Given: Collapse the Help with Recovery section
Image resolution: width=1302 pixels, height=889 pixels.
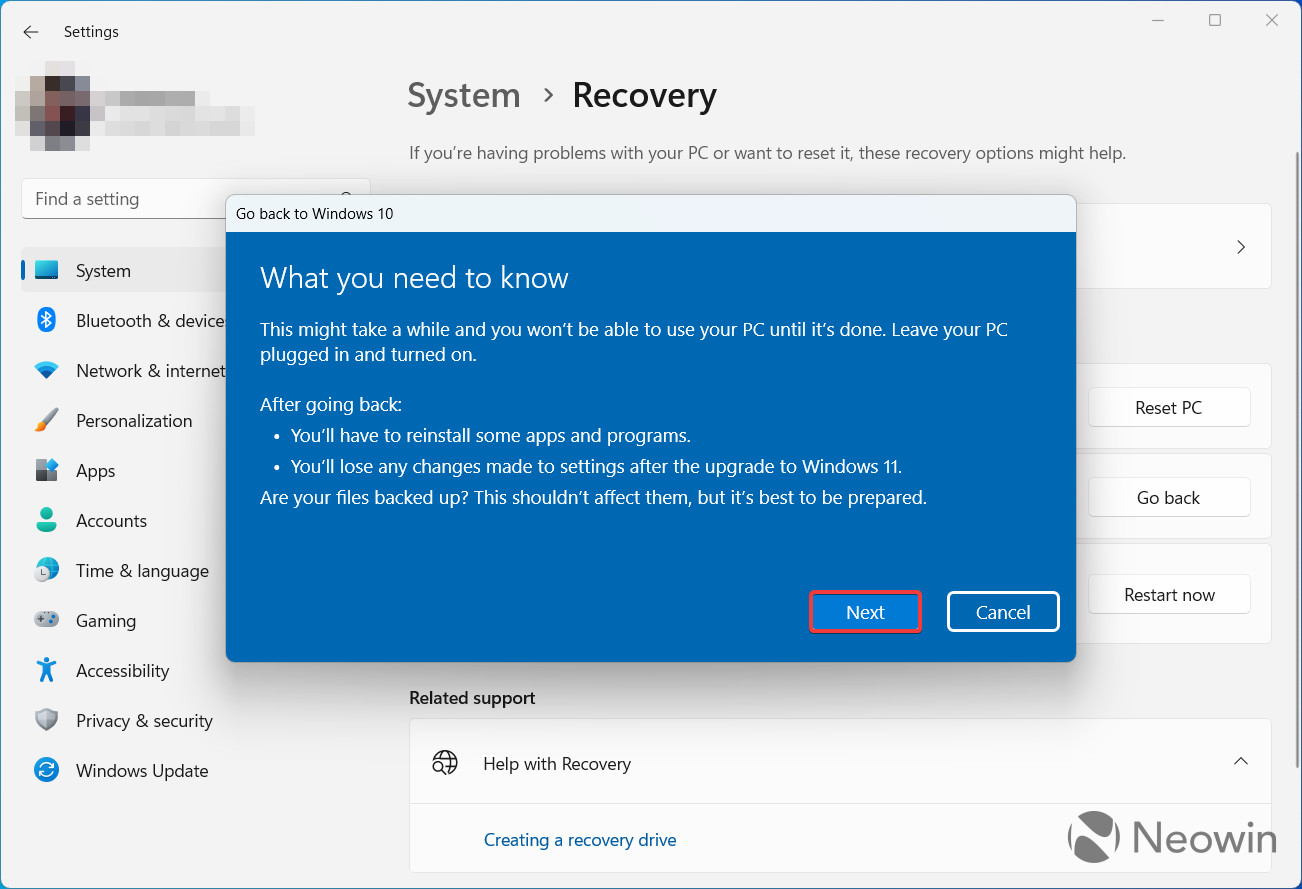Looking at the screenshot, I should click(1240, 763).
